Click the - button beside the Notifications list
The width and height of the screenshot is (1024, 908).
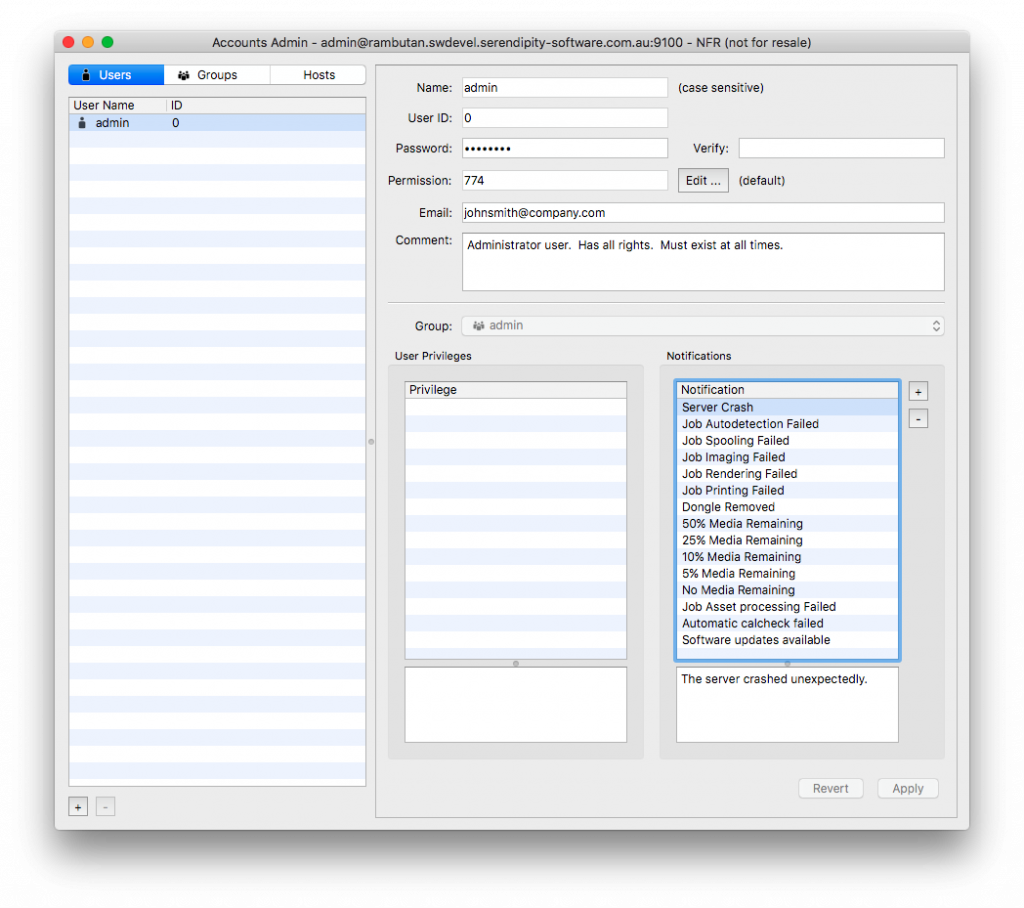[x=918, y=418]
